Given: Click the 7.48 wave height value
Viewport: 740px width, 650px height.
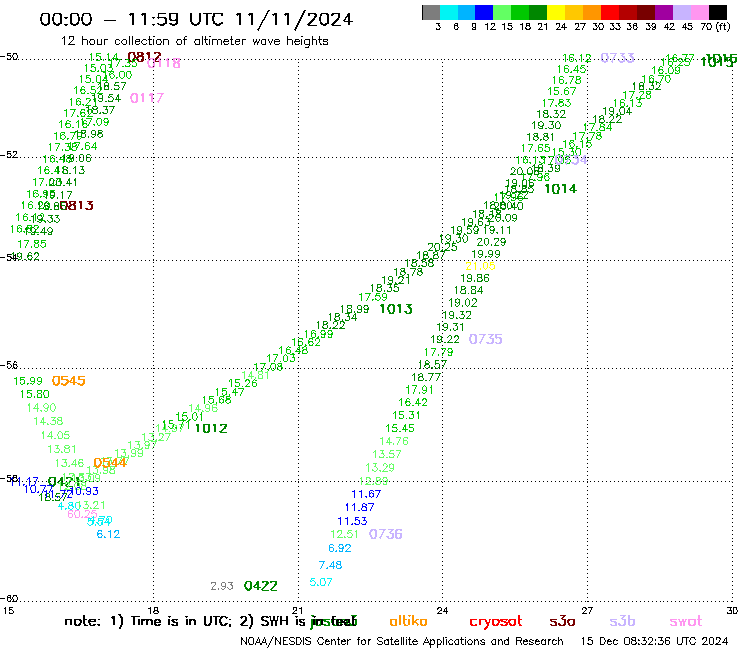Looking at the screenshot, I should tap(330, 566).
